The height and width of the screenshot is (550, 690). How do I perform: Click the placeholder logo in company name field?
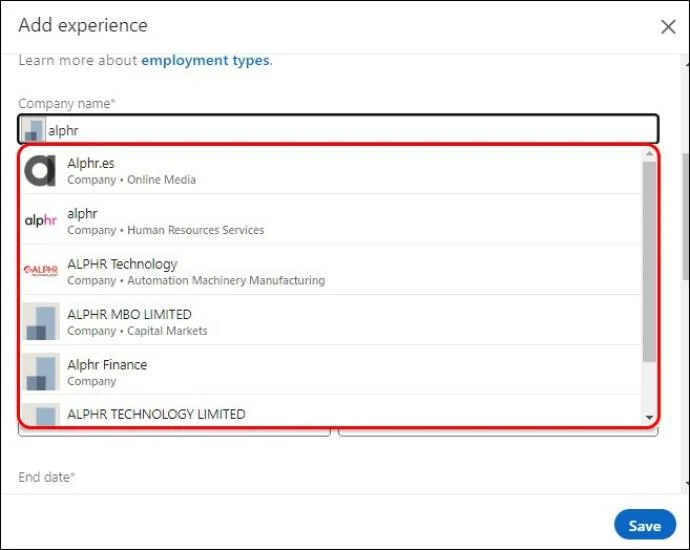[x=33, y=129]
